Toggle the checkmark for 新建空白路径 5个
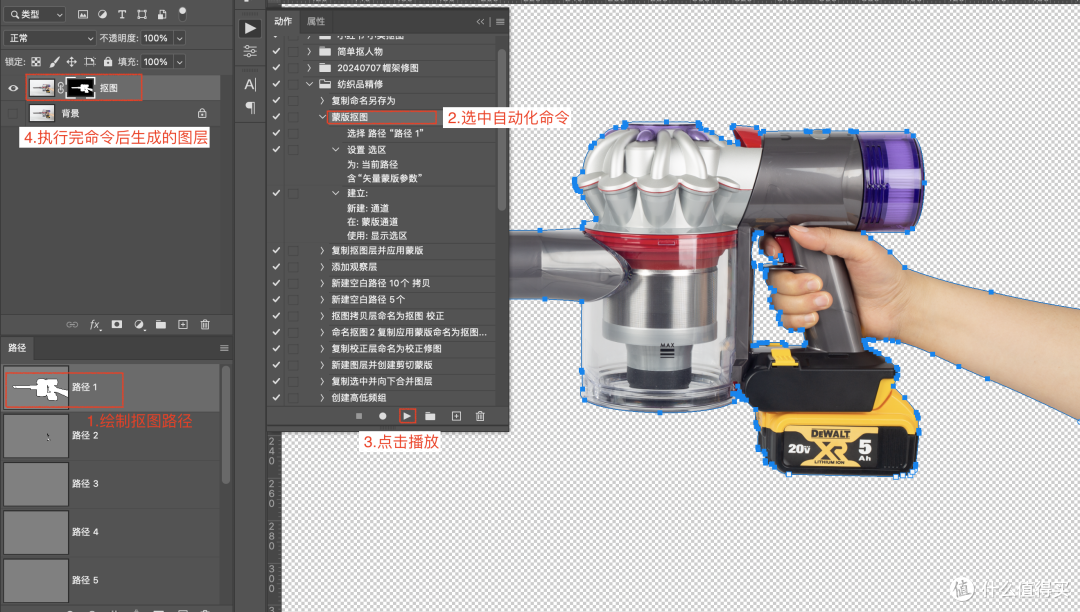Image resolution: width=1080 pixels, height=612 pixels. click(x=276, y=299)
